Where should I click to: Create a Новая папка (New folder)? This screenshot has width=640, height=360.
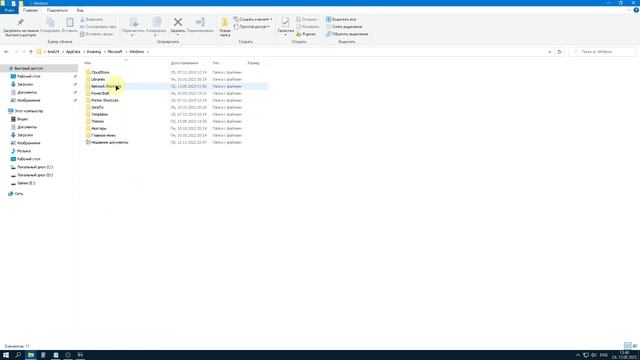click(x=225, y=27)
